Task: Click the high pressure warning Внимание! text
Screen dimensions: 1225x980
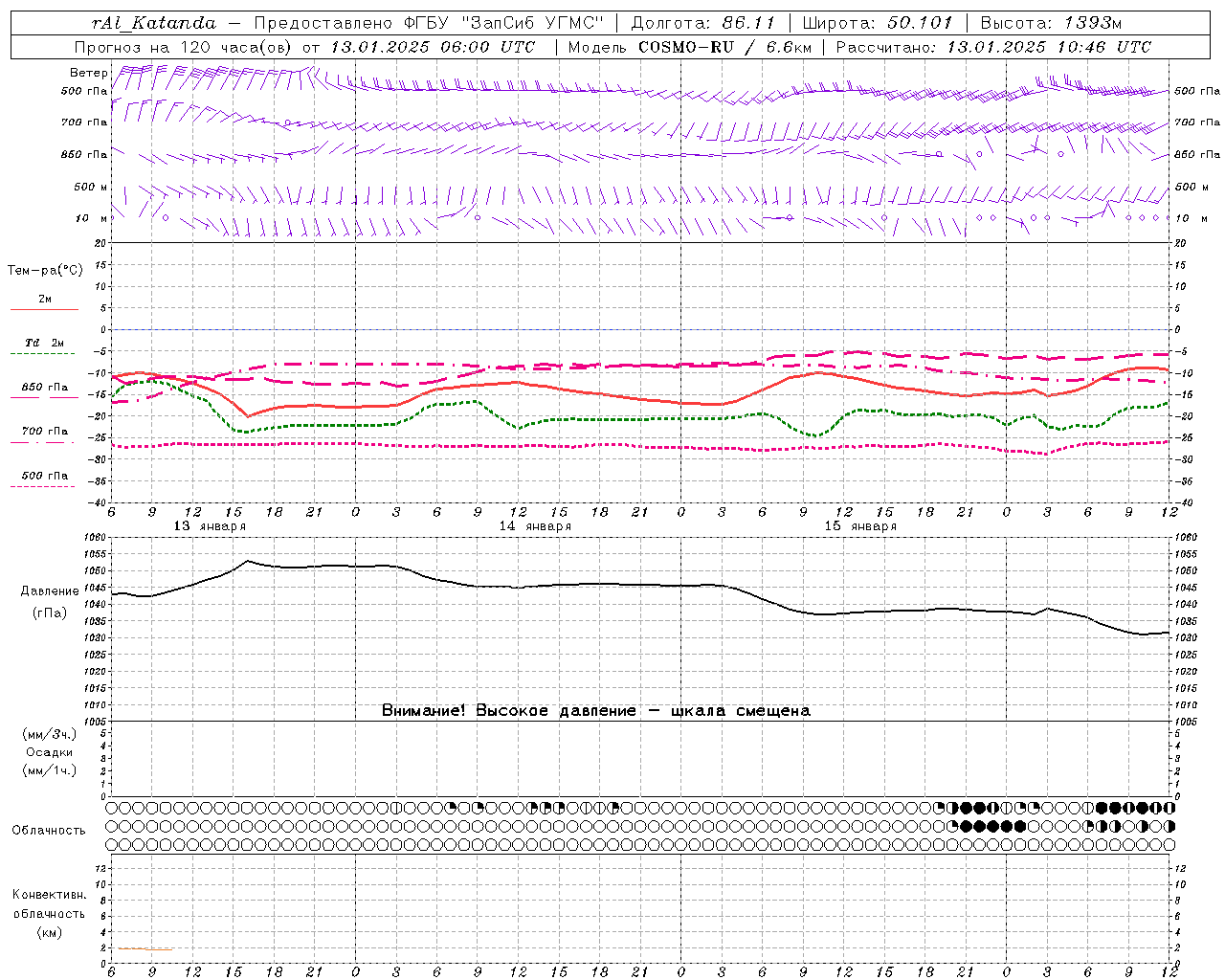Action: 596,711
